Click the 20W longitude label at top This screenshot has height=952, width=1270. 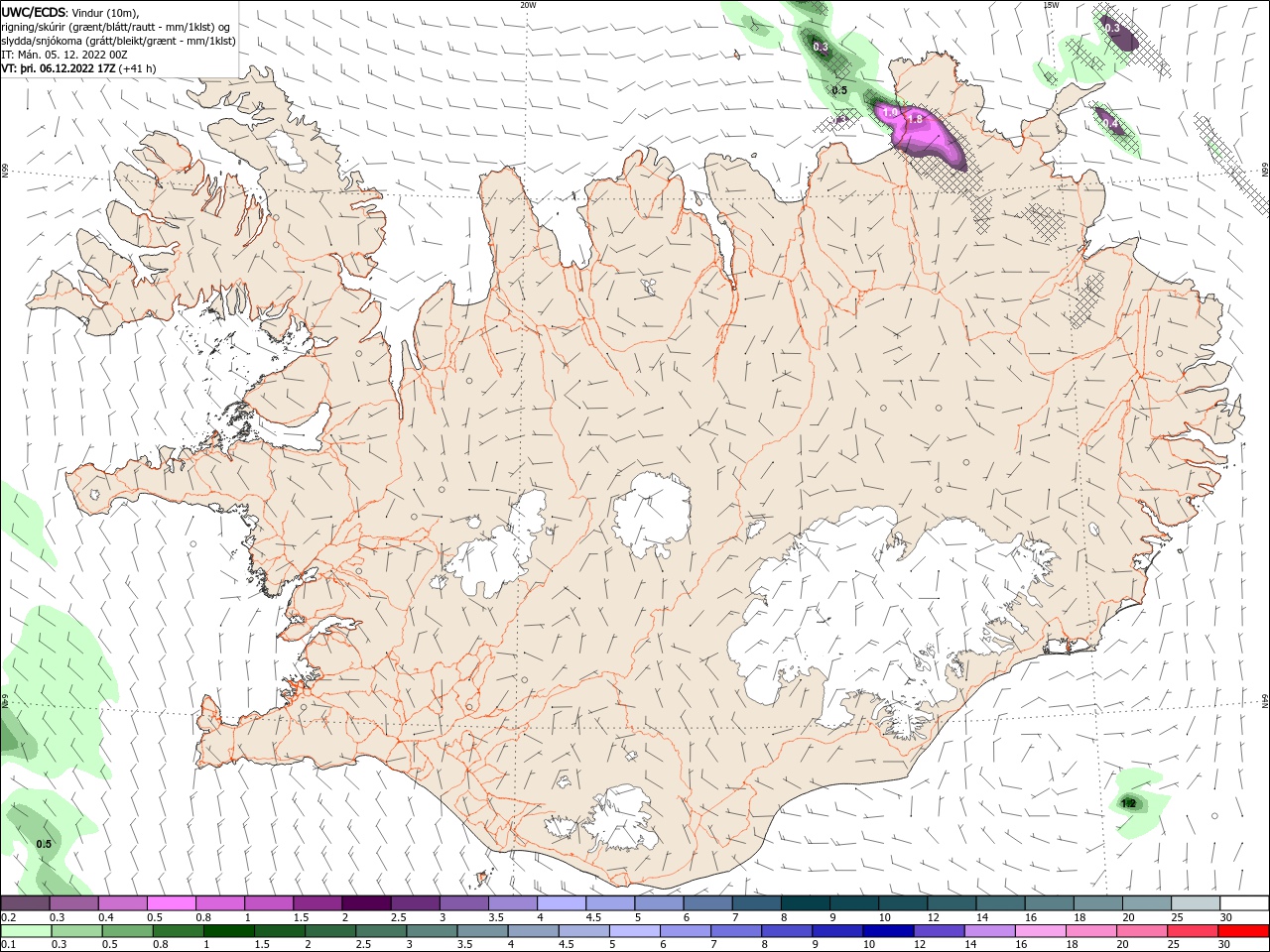(x=528, y=5)
